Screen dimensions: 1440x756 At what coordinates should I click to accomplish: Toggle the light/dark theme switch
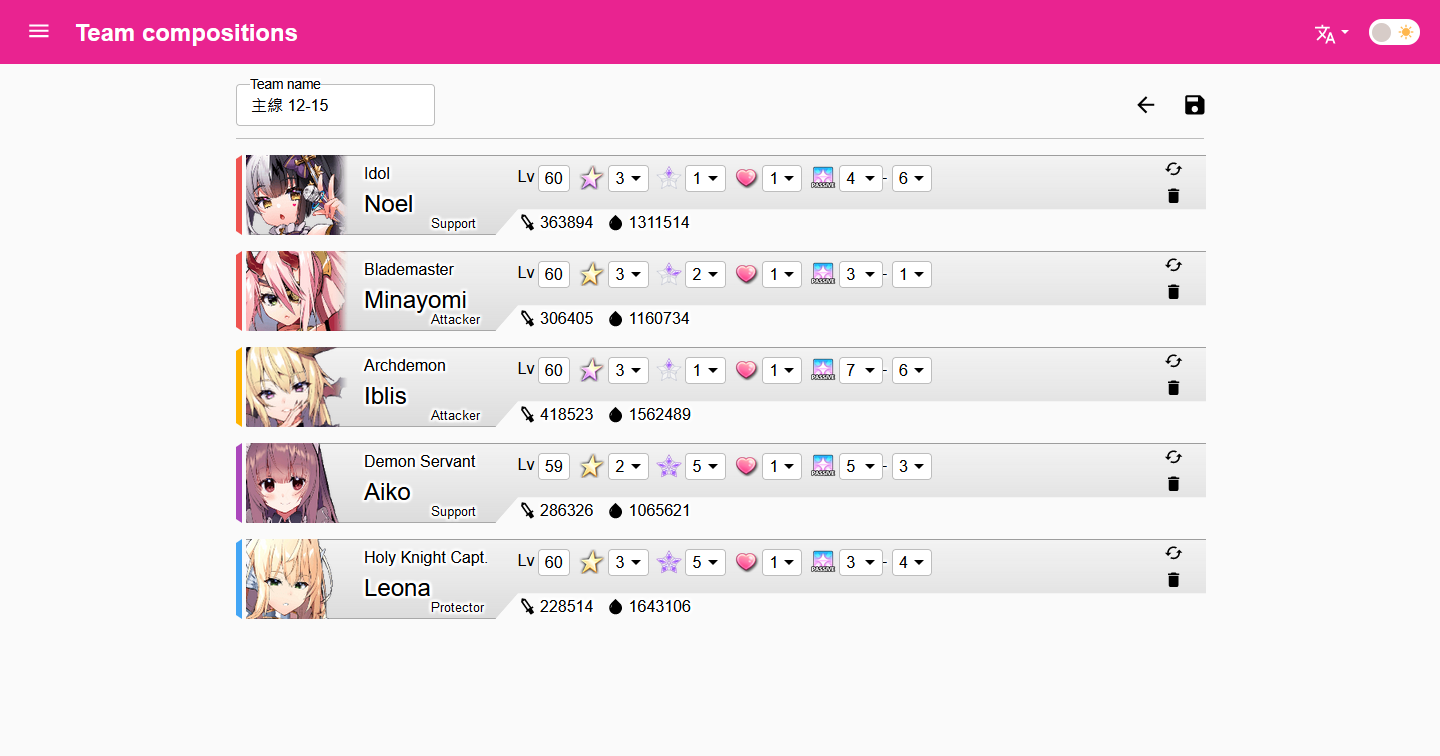(1394, 31)
